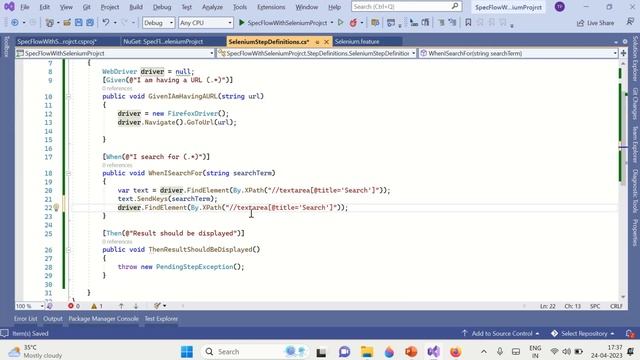Go to previous issue with up arrow
Screen dimensions: 640x360
pos(121,306)
